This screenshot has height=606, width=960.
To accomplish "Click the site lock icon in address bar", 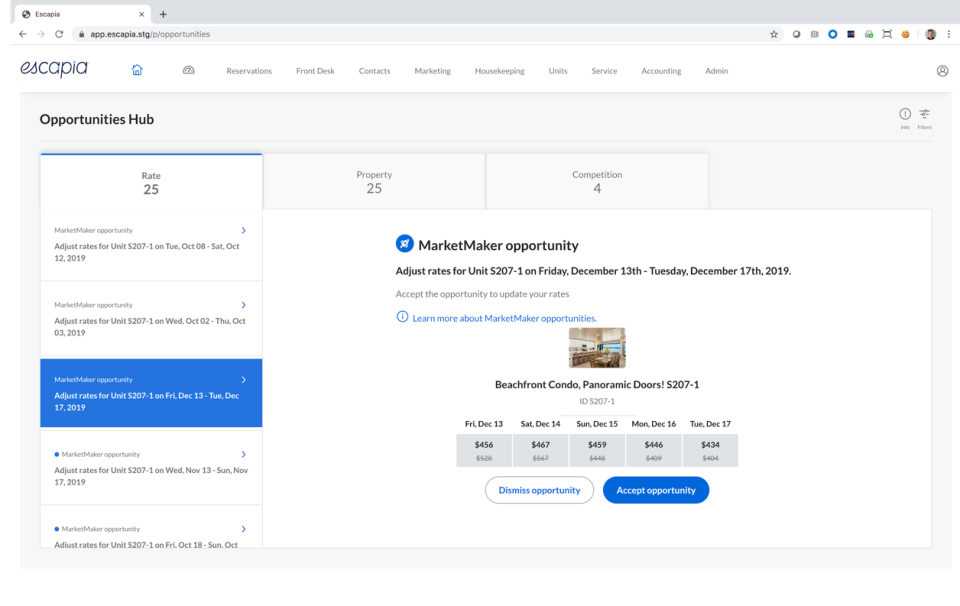I will [81, 34].
